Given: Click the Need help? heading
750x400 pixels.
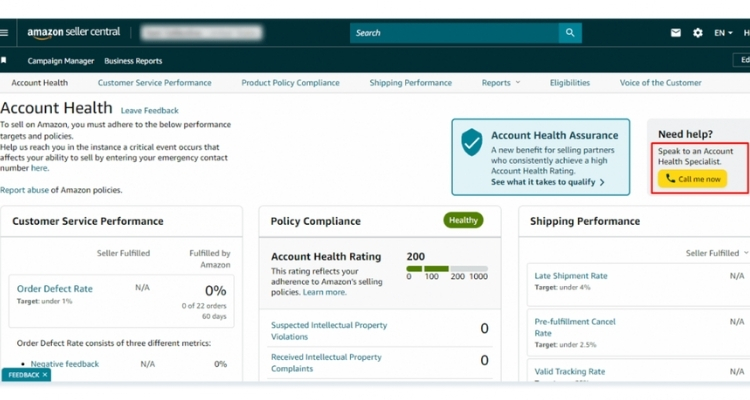Looking at the screenshot, I should (685, 134).
